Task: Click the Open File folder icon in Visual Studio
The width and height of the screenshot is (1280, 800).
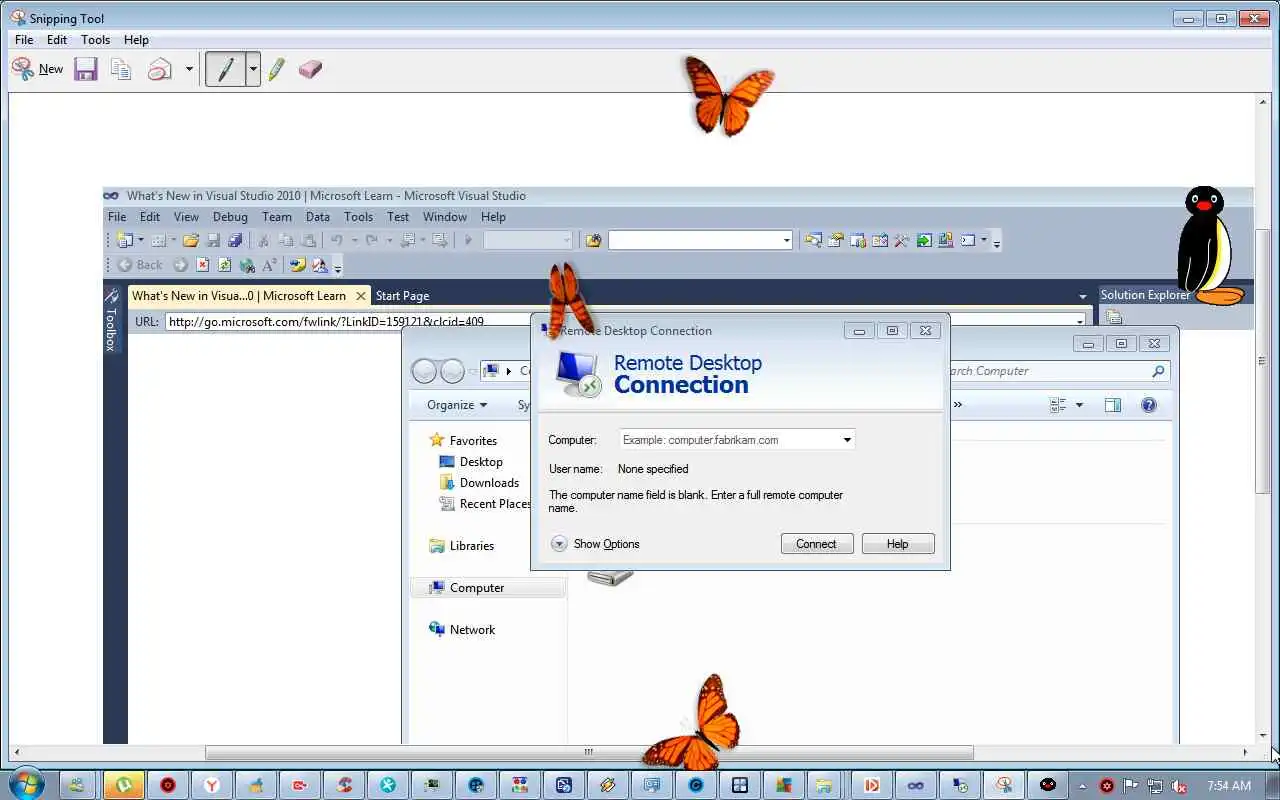Action: pyautogui.click(x=190, y=240)
